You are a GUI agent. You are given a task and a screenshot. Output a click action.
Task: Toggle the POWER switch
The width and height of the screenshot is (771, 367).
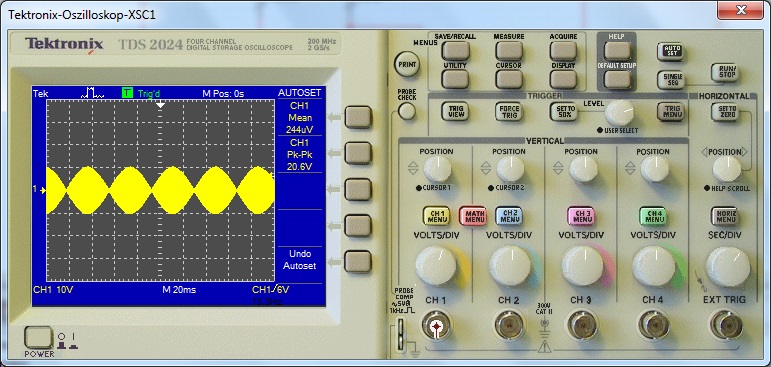[x=38, y=337]
